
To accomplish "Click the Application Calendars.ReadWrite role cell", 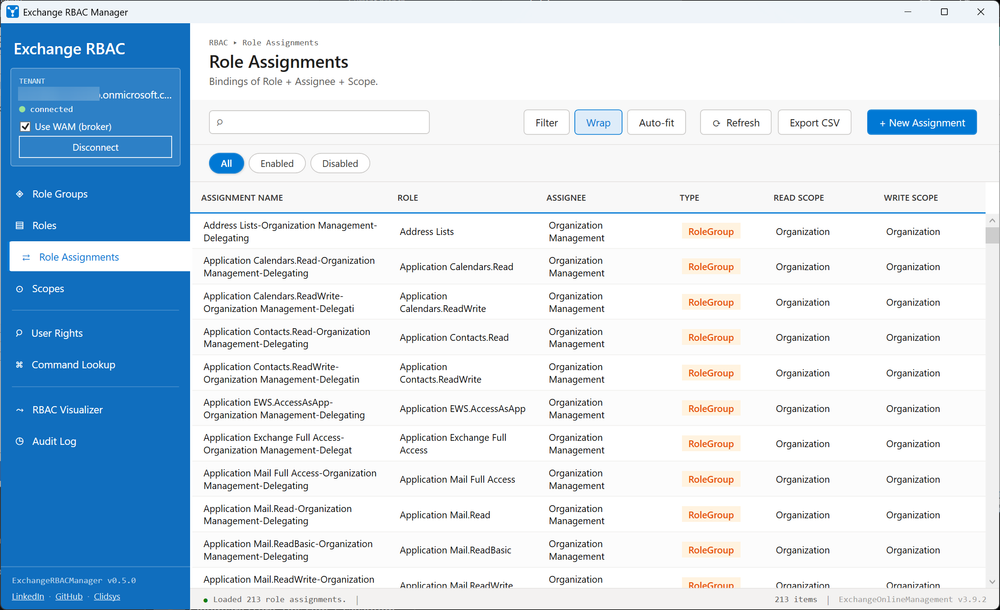I will pyautogui.click(x=443, y=302).
